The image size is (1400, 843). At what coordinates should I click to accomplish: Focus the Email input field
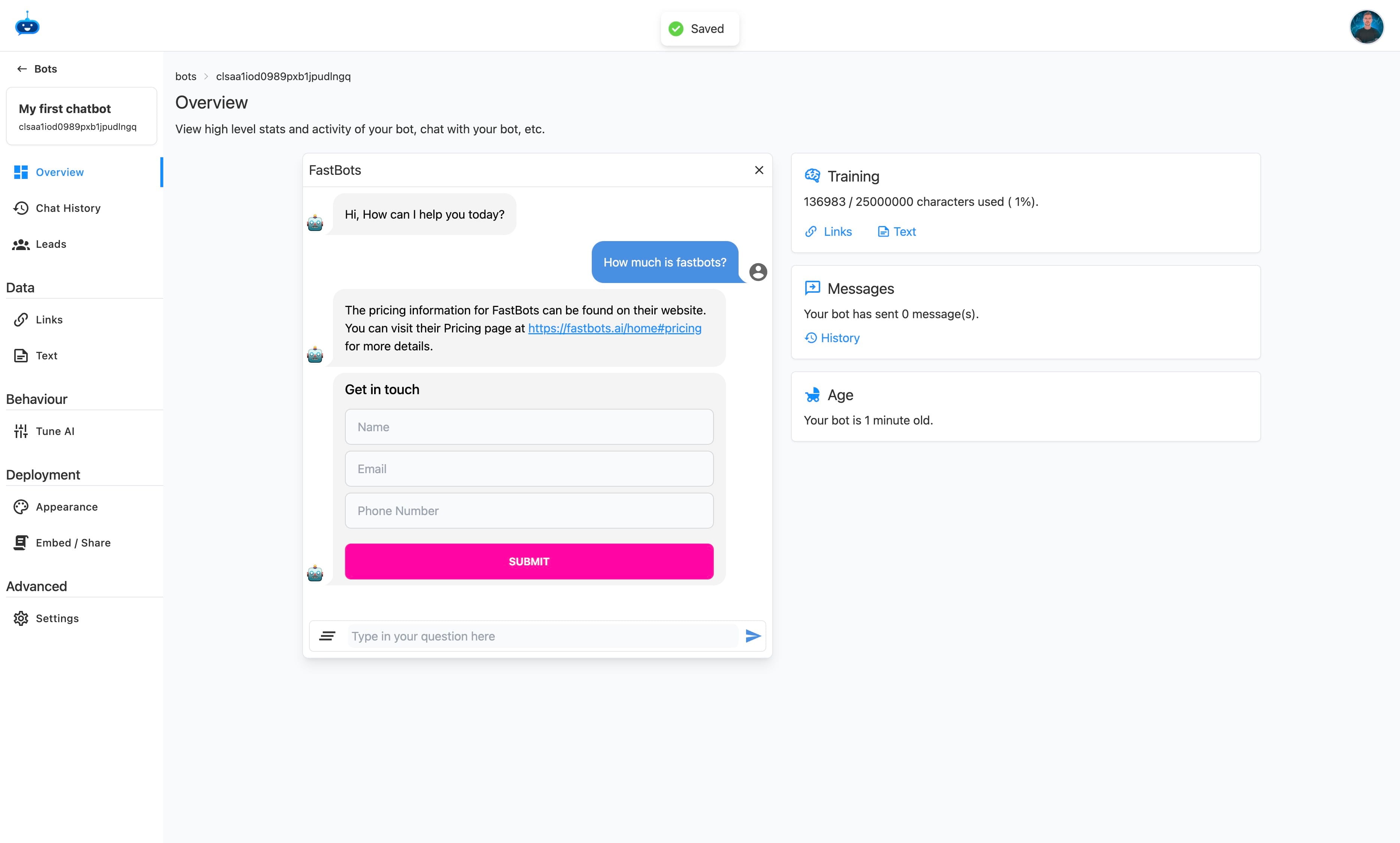(x=528, y=469)
